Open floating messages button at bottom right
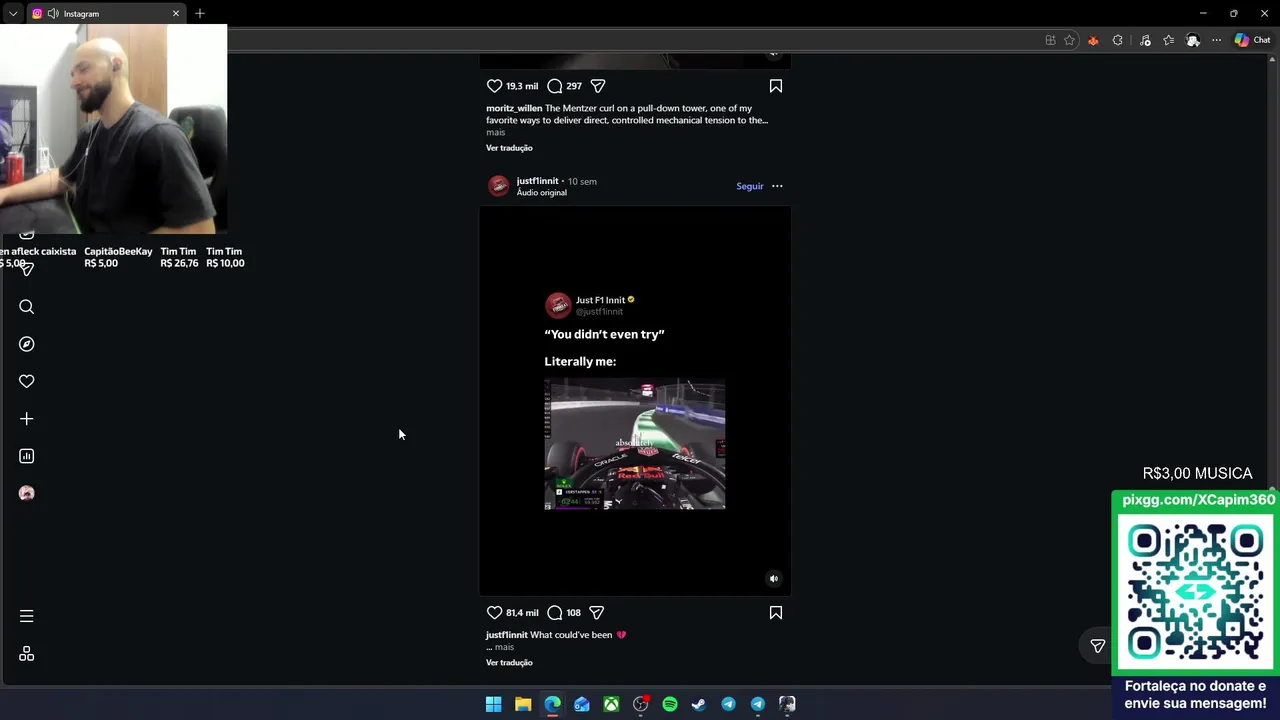Image resolution: width=1280 pixels, height=720 pixels. pyautogui.click(x=1097, y=646)
